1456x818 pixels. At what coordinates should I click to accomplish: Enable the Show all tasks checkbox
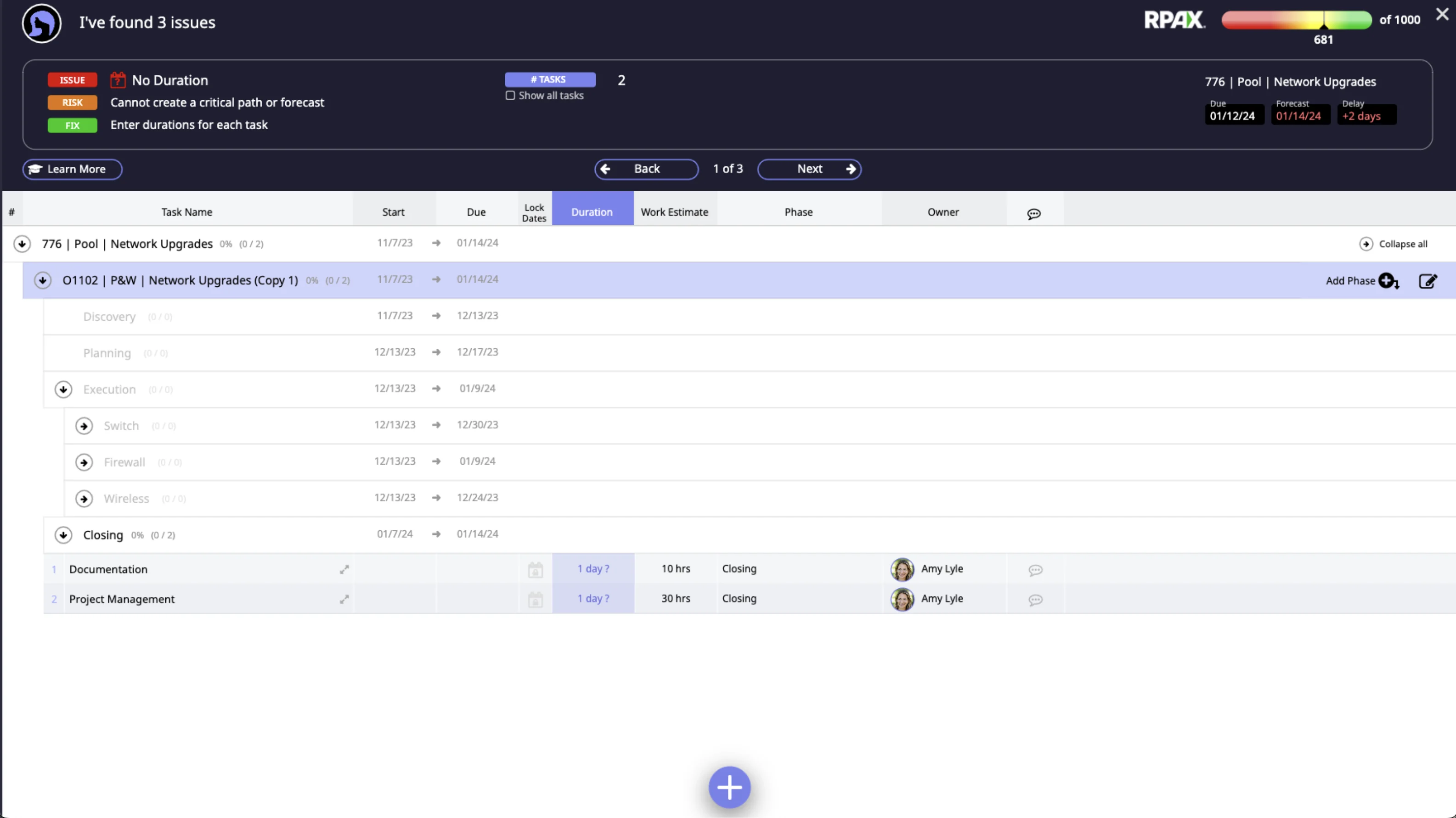(510, 96)
